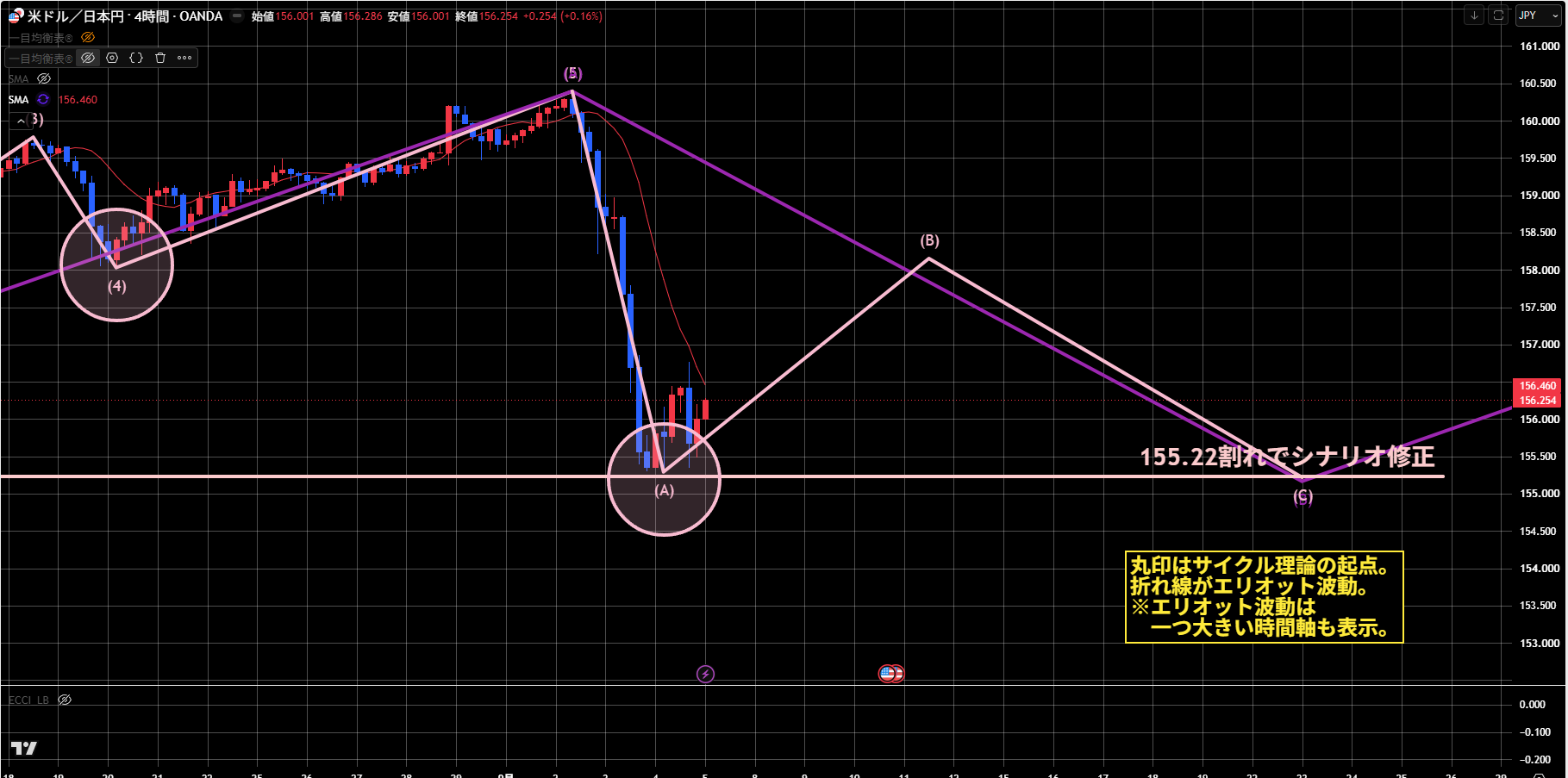The width and height of the screenshot is (1568, 778).
Task: Click the purple lightning event marker
Action: [x=705, y=674]
